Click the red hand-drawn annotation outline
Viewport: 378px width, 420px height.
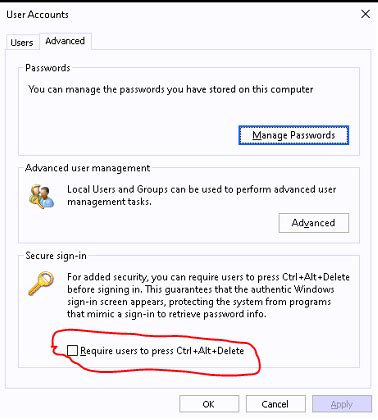pos(155,352)
